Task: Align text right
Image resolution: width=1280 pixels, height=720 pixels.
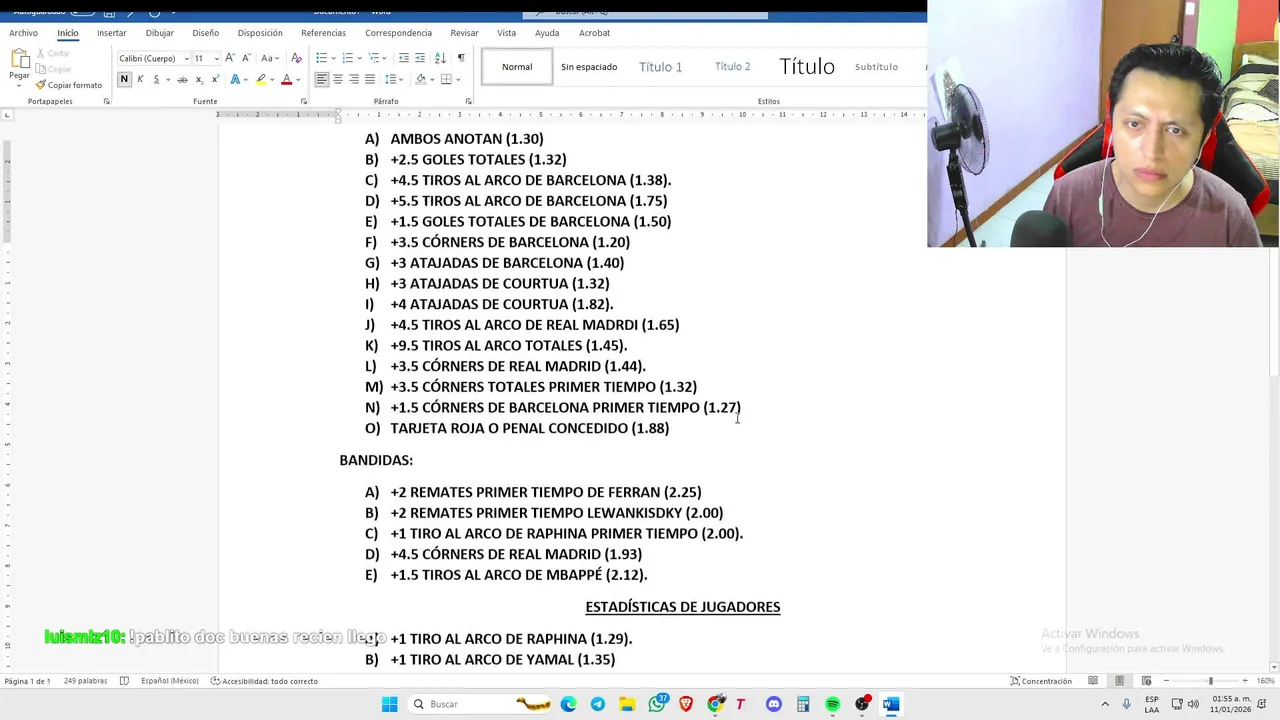Action: click(x=353, y=79)
